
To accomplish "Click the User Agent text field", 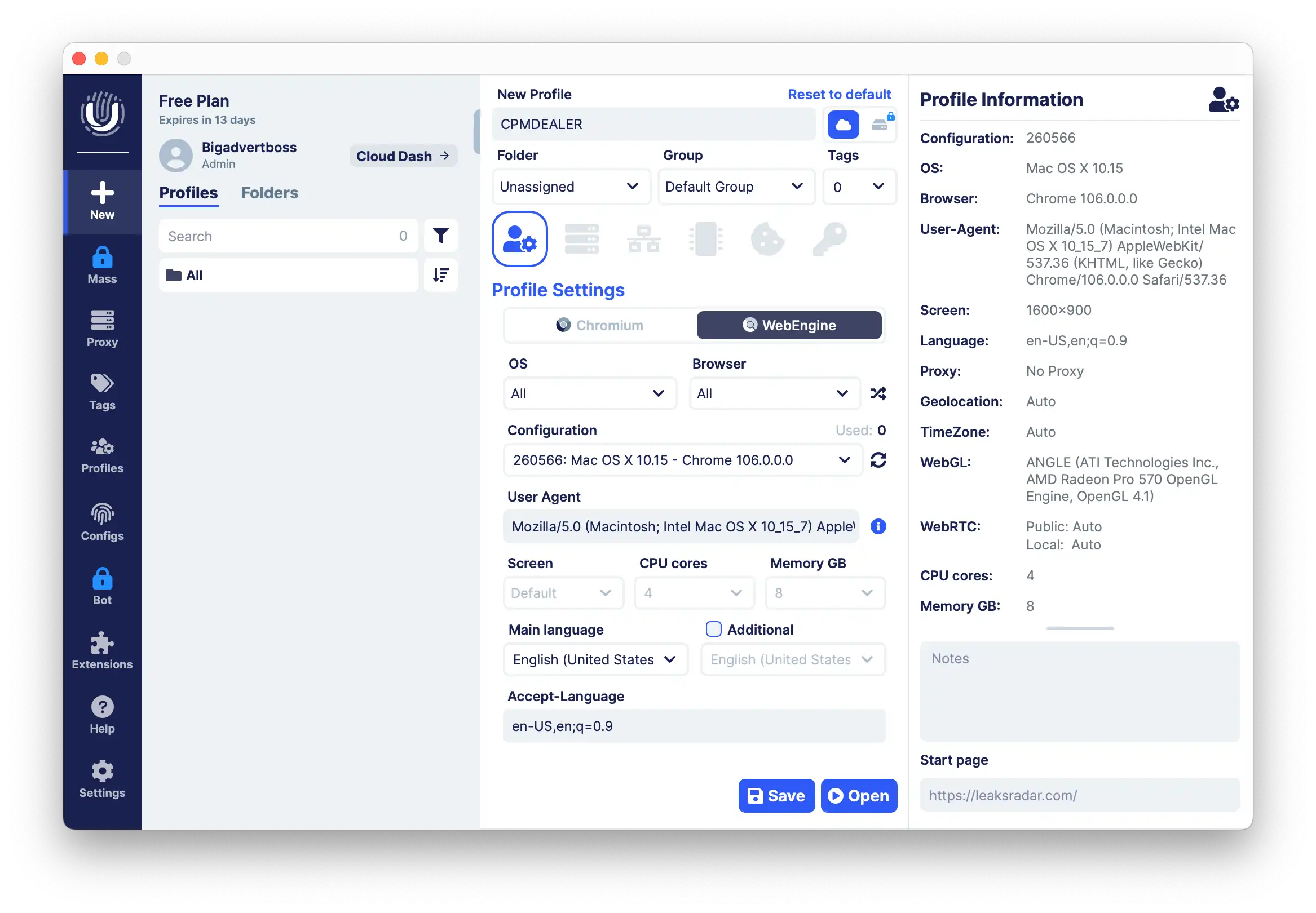I will point(682,526).
